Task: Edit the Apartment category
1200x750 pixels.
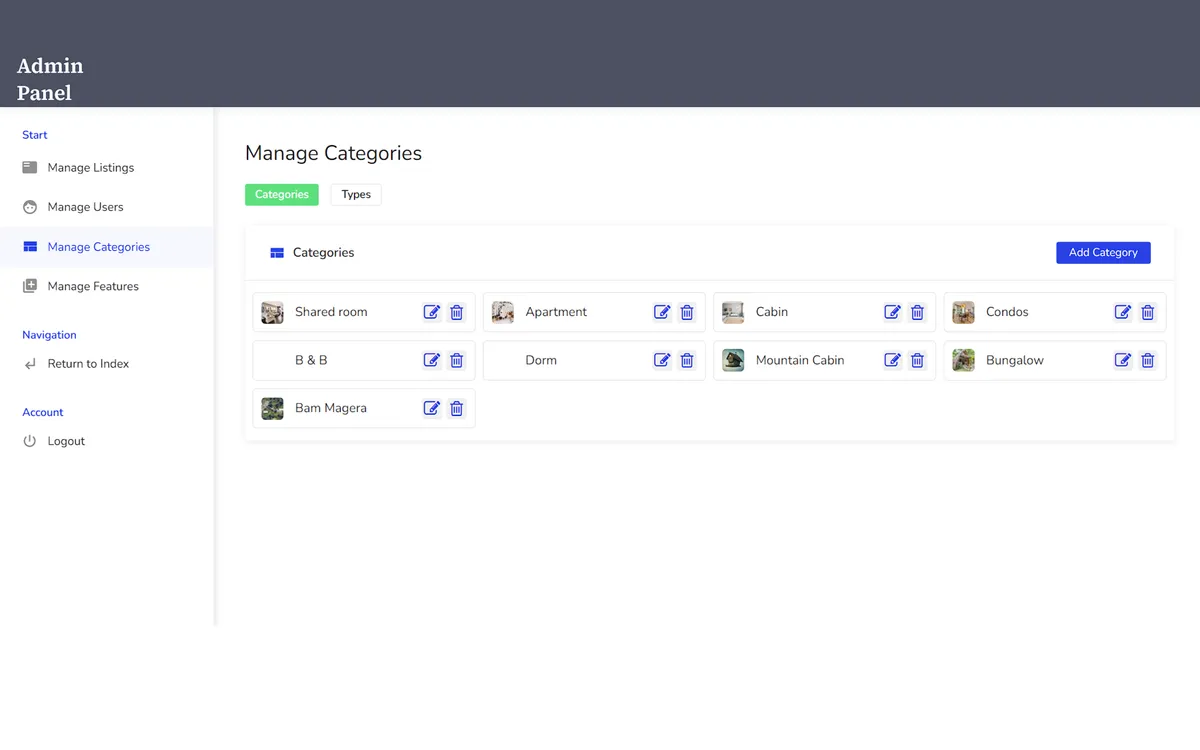Action: (662, 312)
